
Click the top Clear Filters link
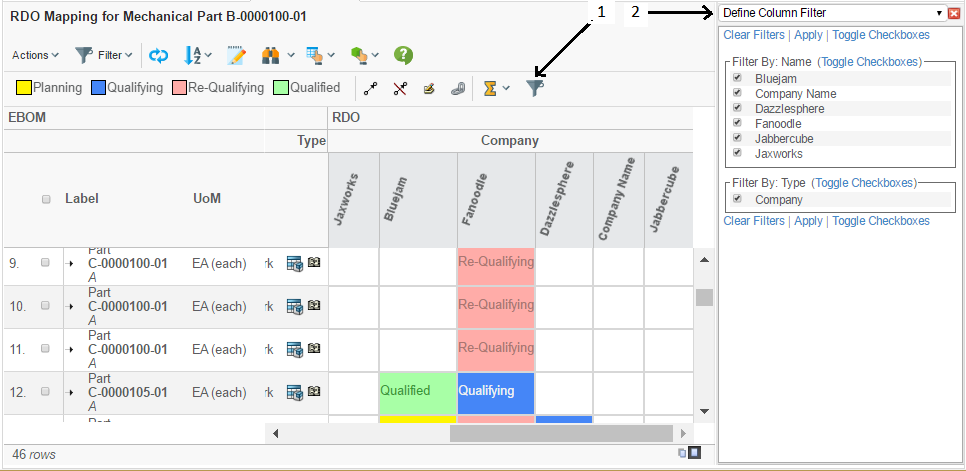pyautogui.click(x=753, y=35)
